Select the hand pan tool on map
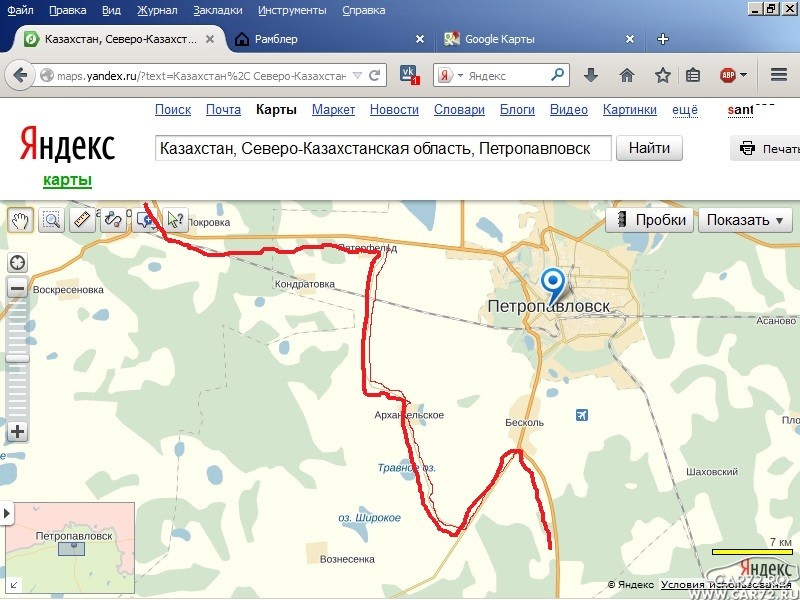 click(20, 220)
